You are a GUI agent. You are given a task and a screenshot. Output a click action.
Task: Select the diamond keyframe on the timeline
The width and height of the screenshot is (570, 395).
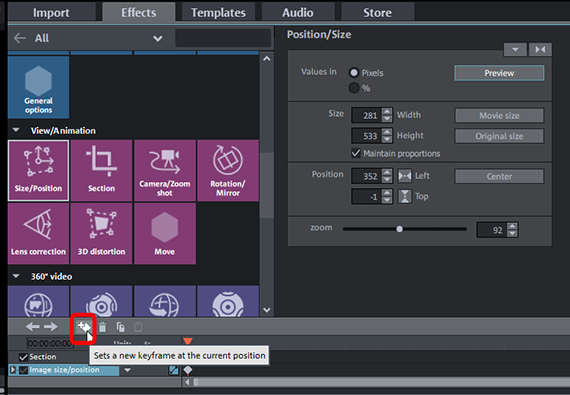coord(188,370)
